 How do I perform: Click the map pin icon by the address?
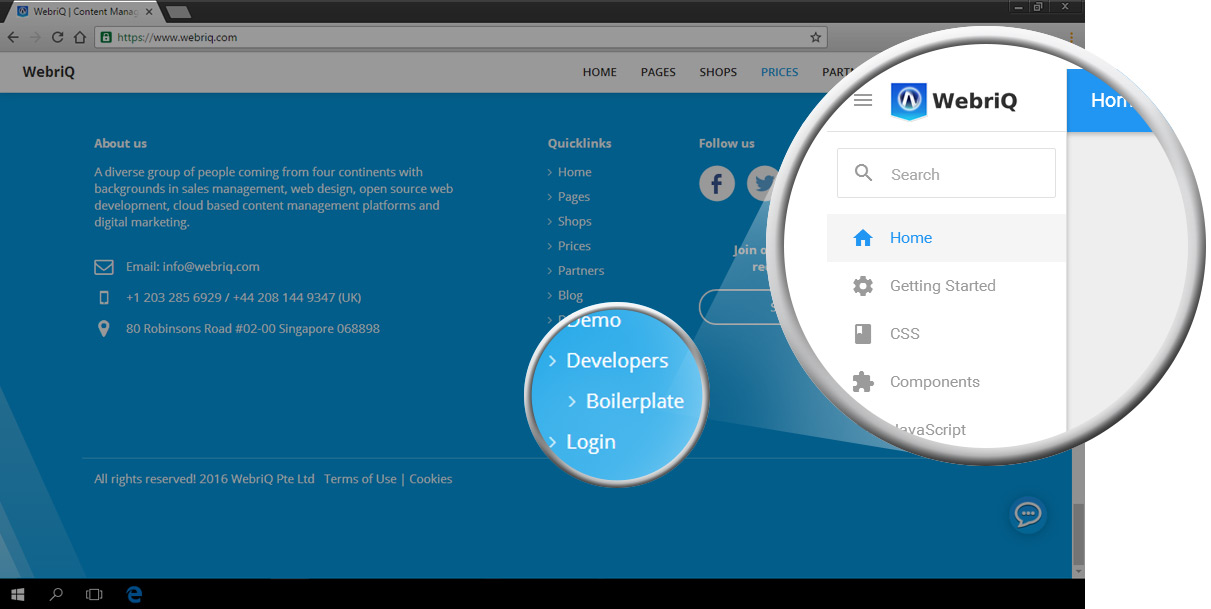point(104,329)
